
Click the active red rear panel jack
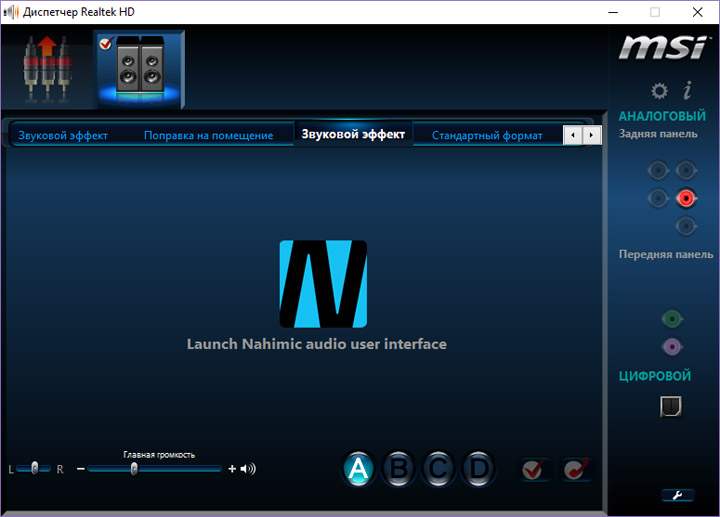click(686, 198)
